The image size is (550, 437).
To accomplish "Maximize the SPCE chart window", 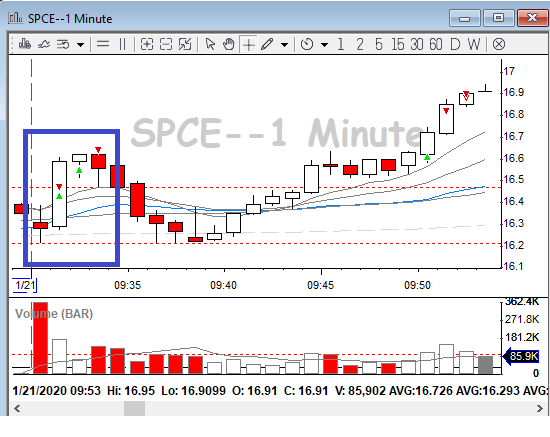I will (x=498, y=18).
